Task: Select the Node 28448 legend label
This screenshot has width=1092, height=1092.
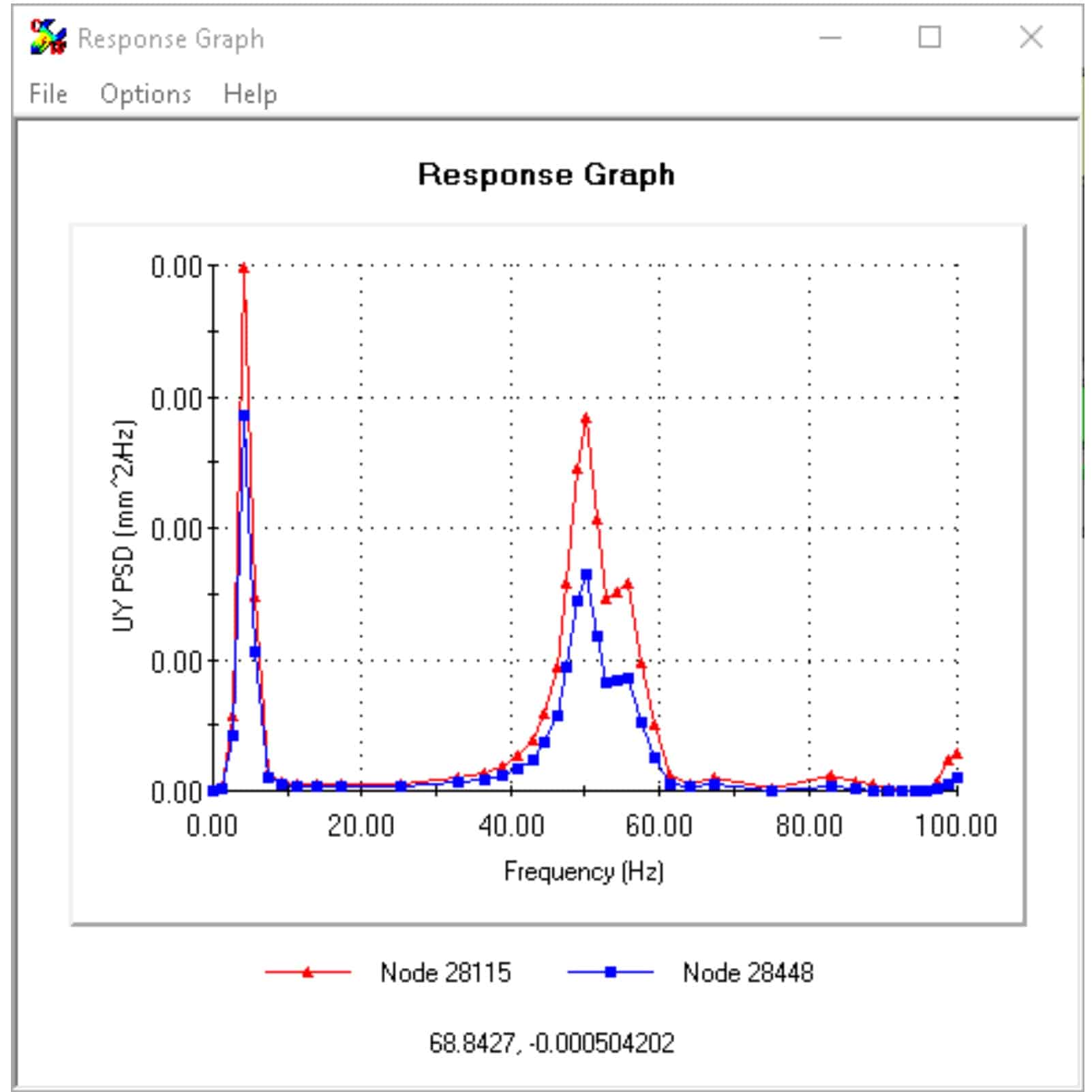Action: coord(748,973)
